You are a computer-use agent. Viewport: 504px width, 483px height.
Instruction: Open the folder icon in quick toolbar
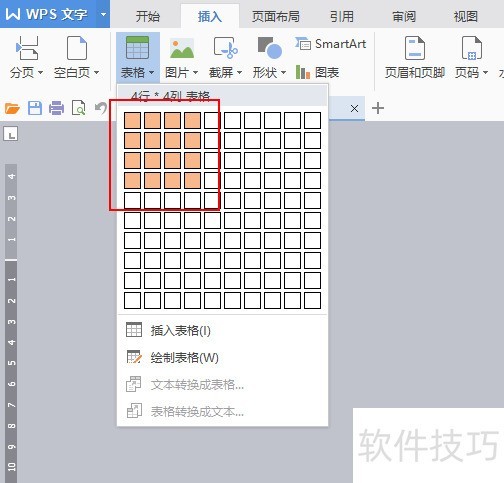12,108
